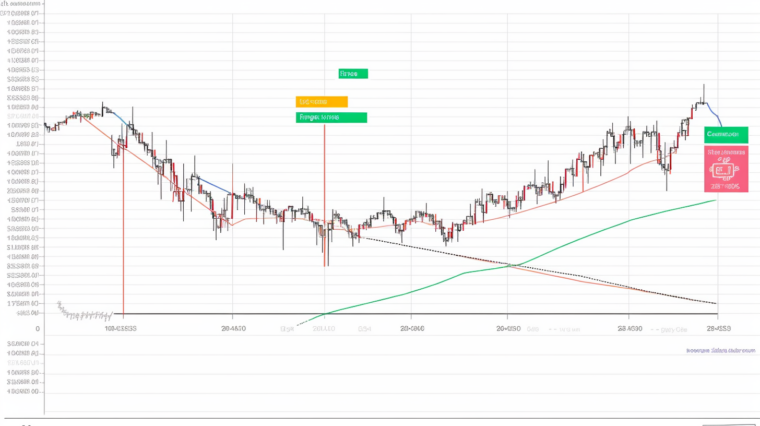Select the small green label above the orange tag
Screen dimensions: 760x426
(x=353, y=73)
